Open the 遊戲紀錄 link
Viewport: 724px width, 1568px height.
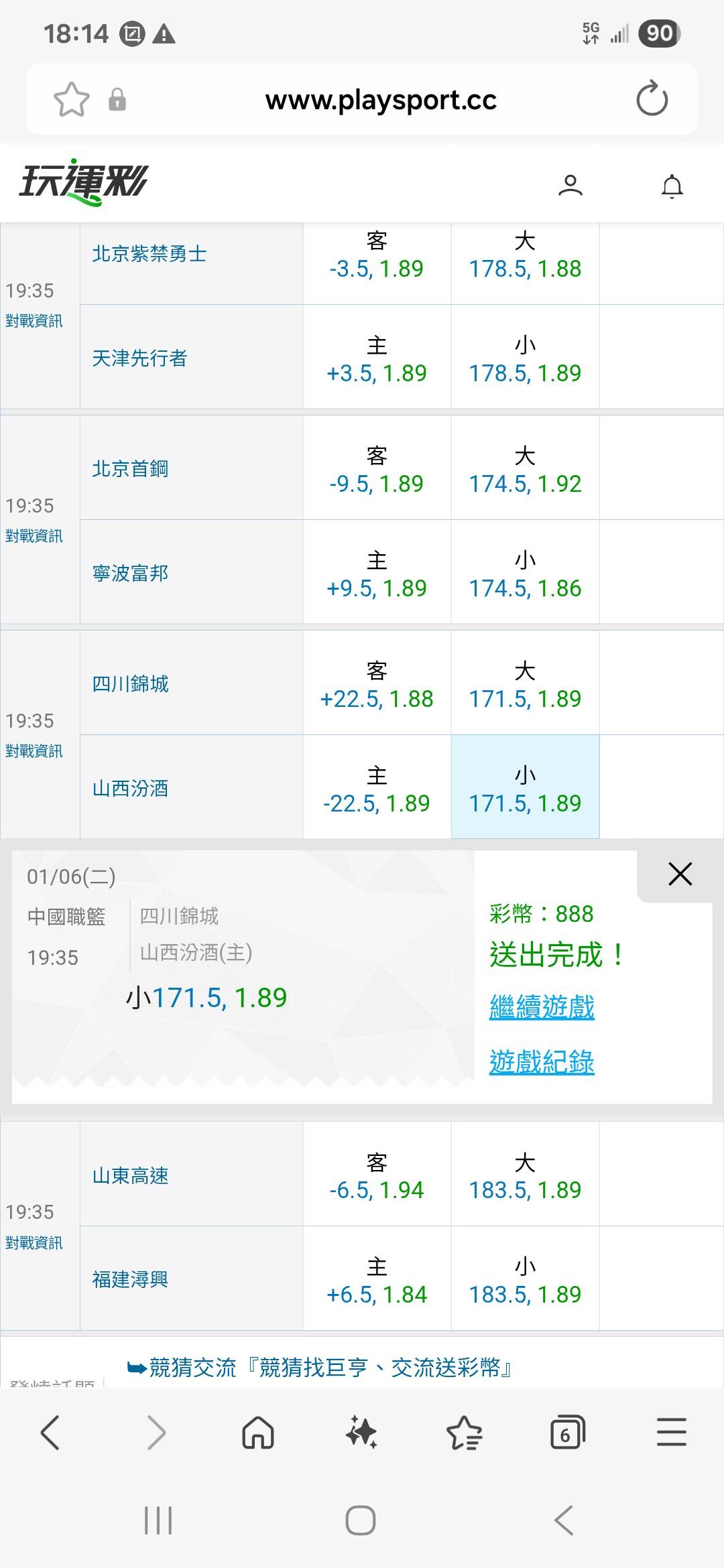542,1062
